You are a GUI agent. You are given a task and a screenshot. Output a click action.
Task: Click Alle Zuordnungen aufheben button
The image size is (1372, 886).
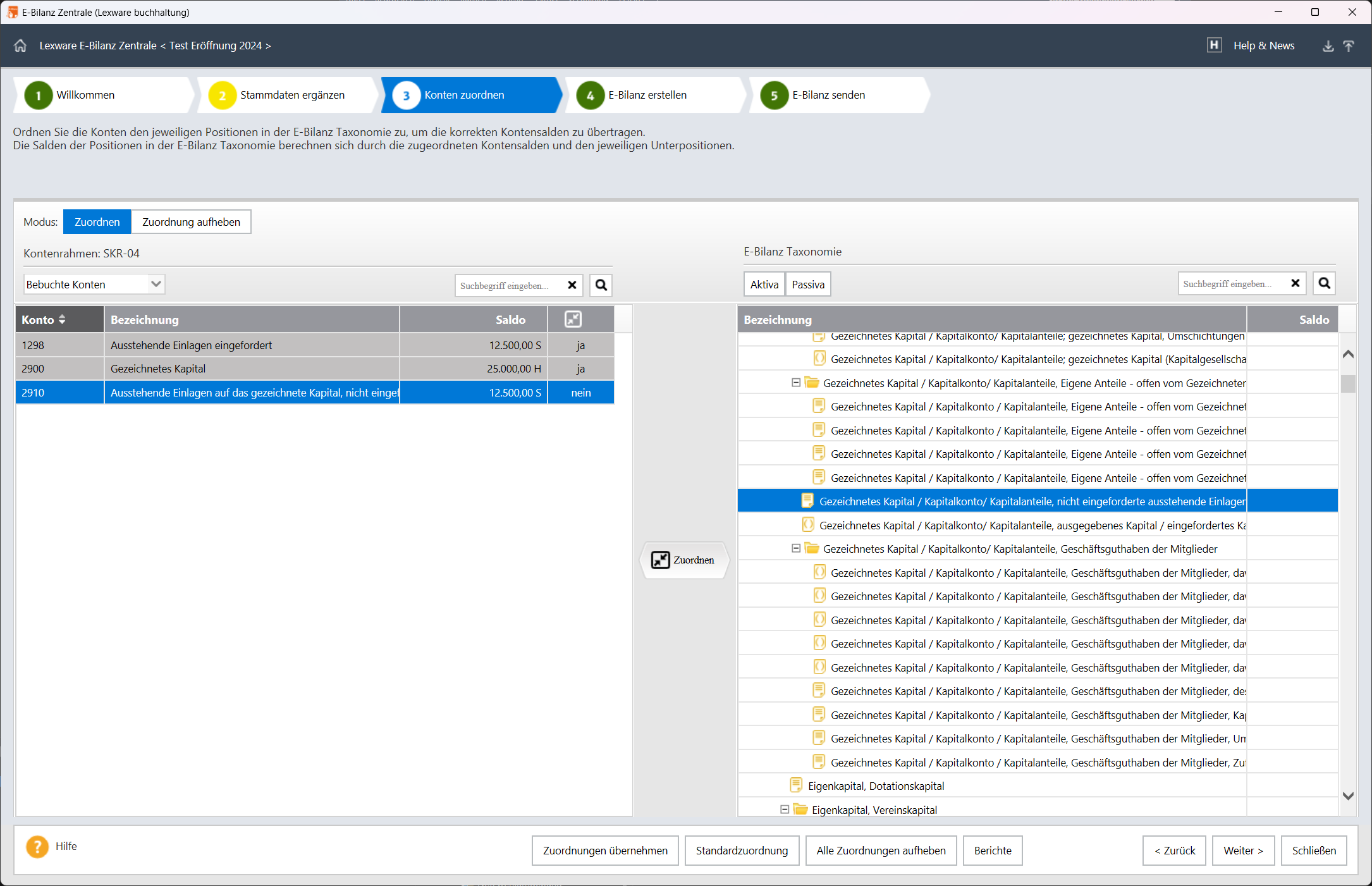coord(881,851)
